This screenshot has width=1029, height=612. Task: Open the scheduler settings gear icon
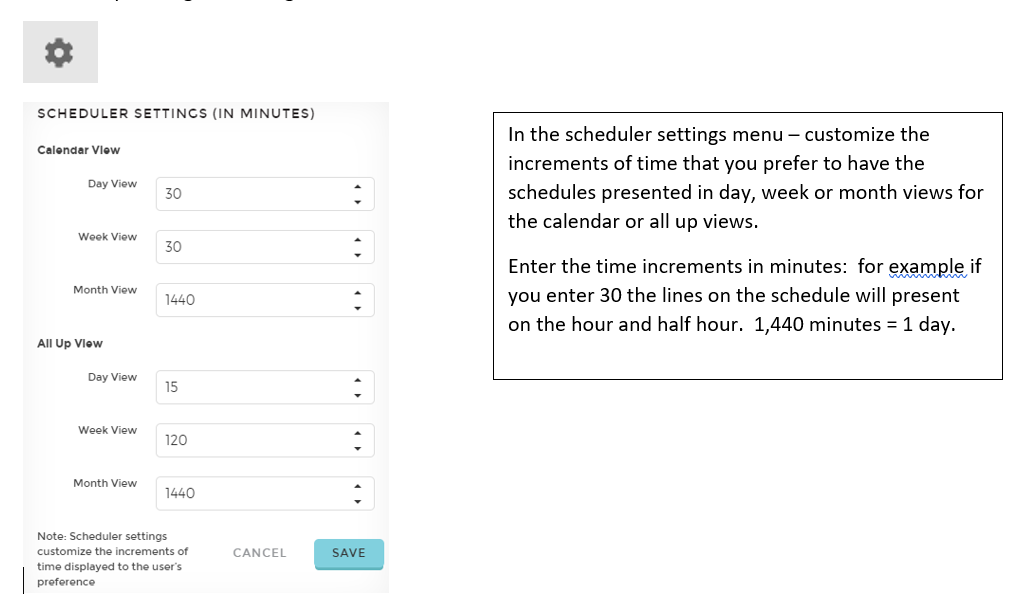[60, 52]
